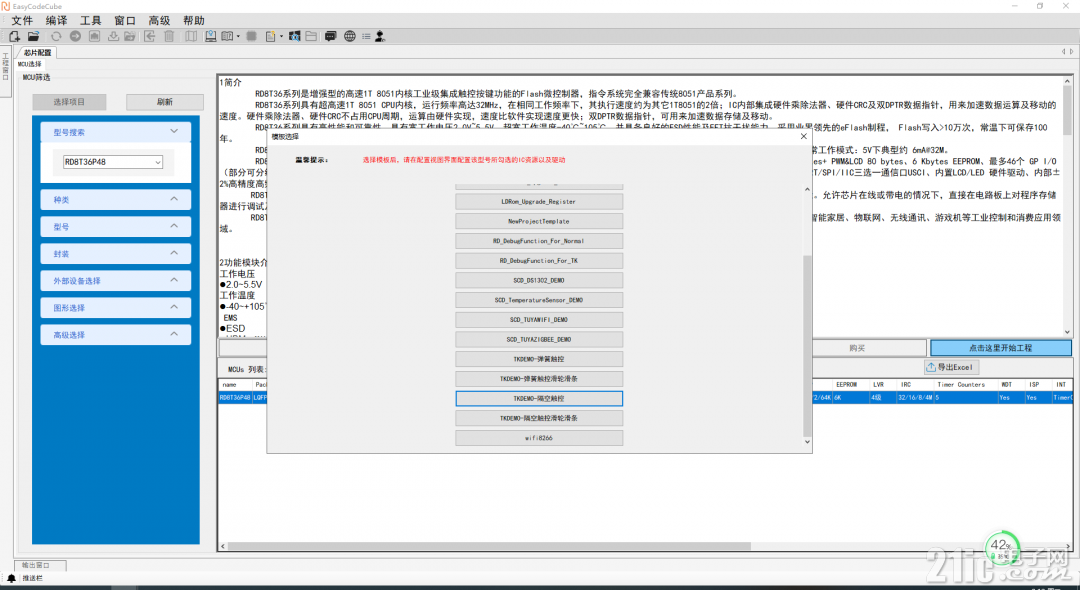The image size is (1080, 590).
Task: Choose the SCD_DS1302_DEMO template
Action: (x=539, y=280)
